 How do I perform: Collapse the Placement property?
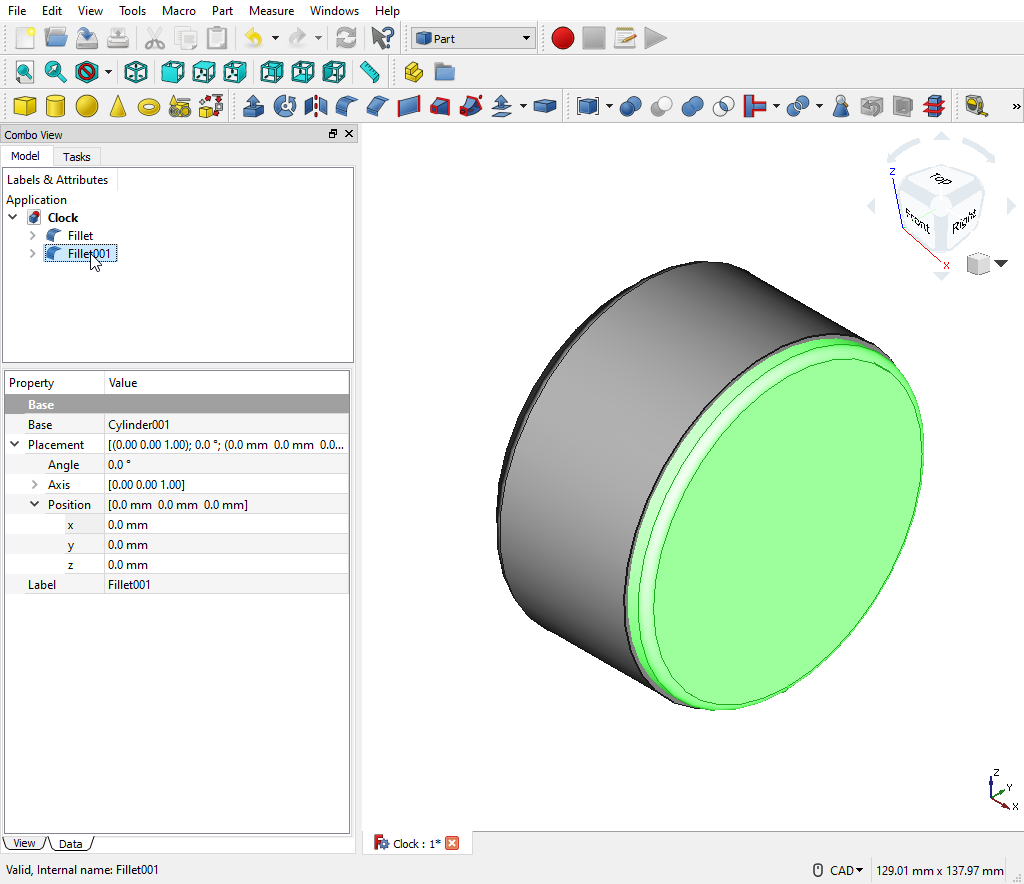(x=14, y=444)
